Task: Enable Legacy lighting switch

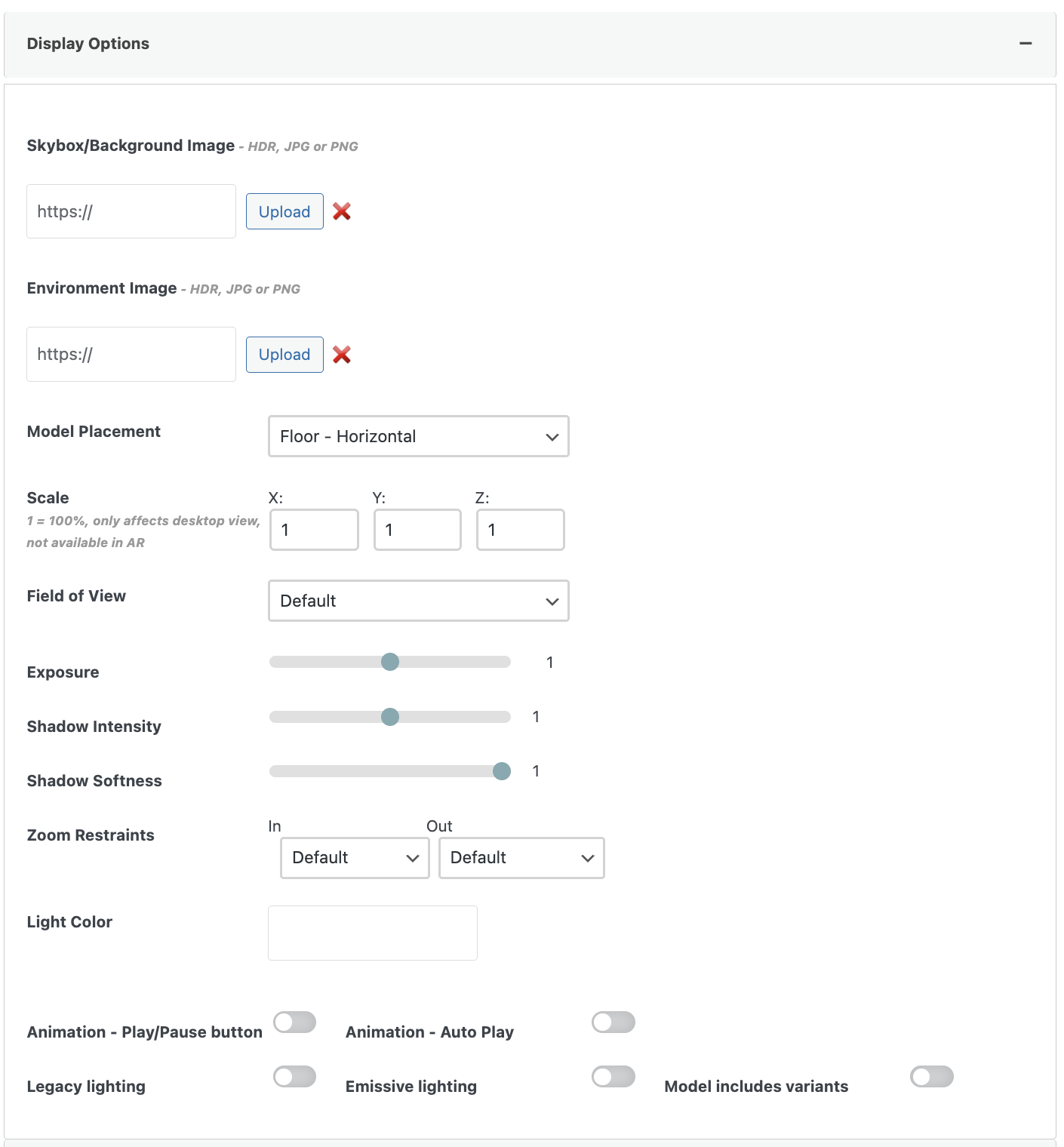Action: coord(294,1077)
